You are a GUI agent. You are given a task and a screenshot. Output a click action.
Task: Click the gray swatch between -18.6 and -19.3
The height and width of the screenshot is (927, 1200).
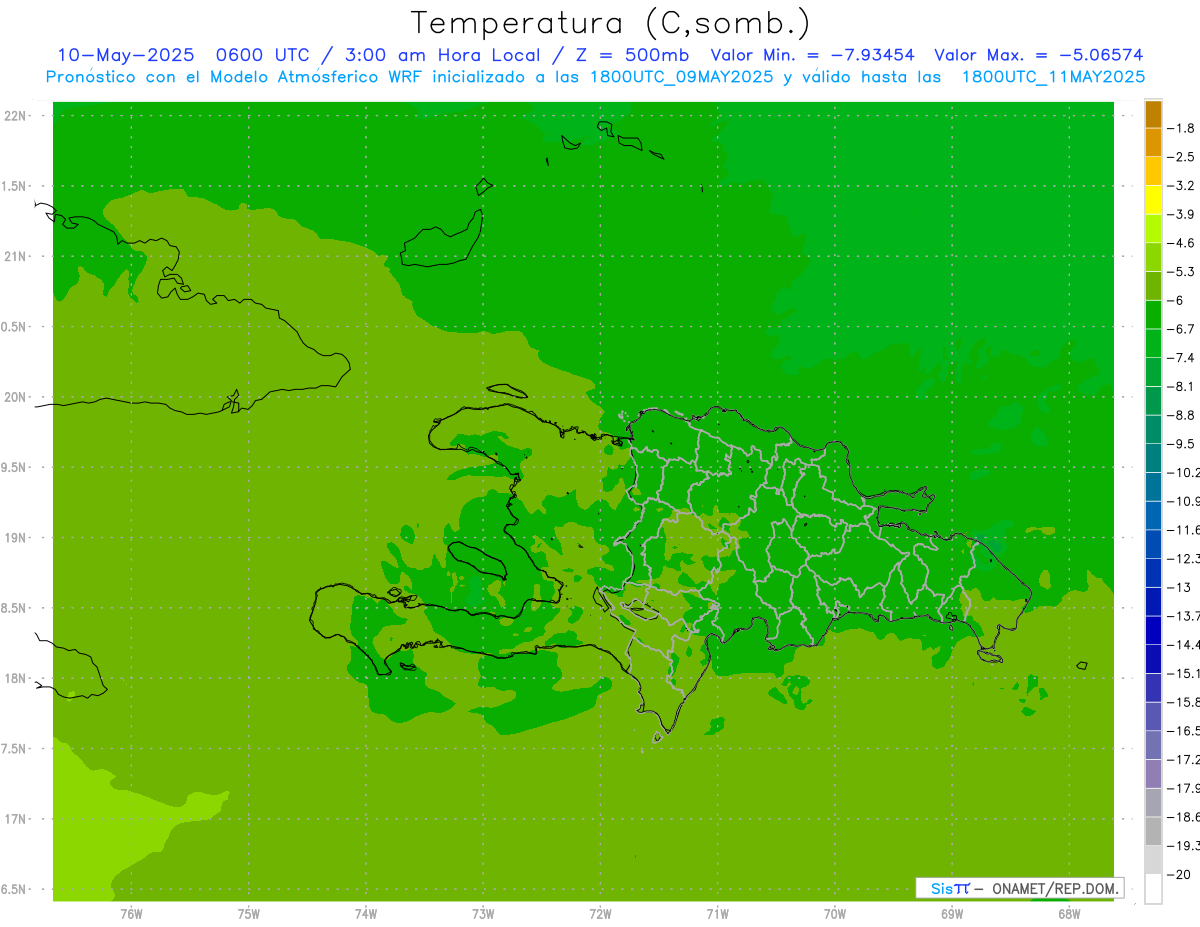1153,832
